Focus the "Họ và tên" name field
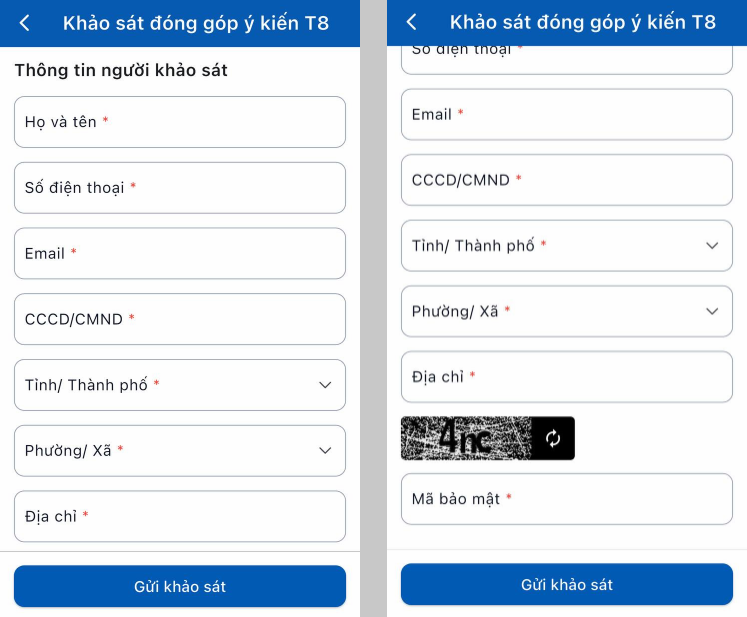The height and width of the screenshot is (617, 747). pos(180,122)
